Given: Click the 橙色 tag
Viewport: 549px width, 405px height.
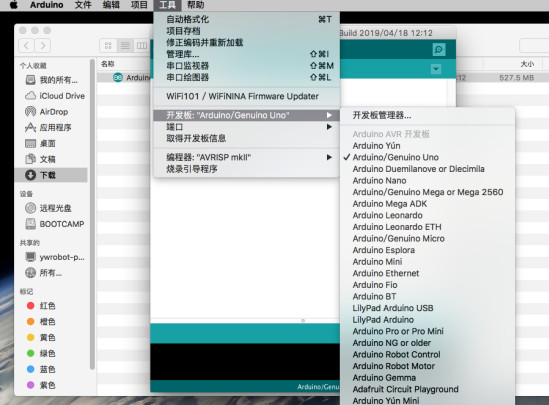Looking at the screenshot, I should pyautogui.click(x=41, y=322).
